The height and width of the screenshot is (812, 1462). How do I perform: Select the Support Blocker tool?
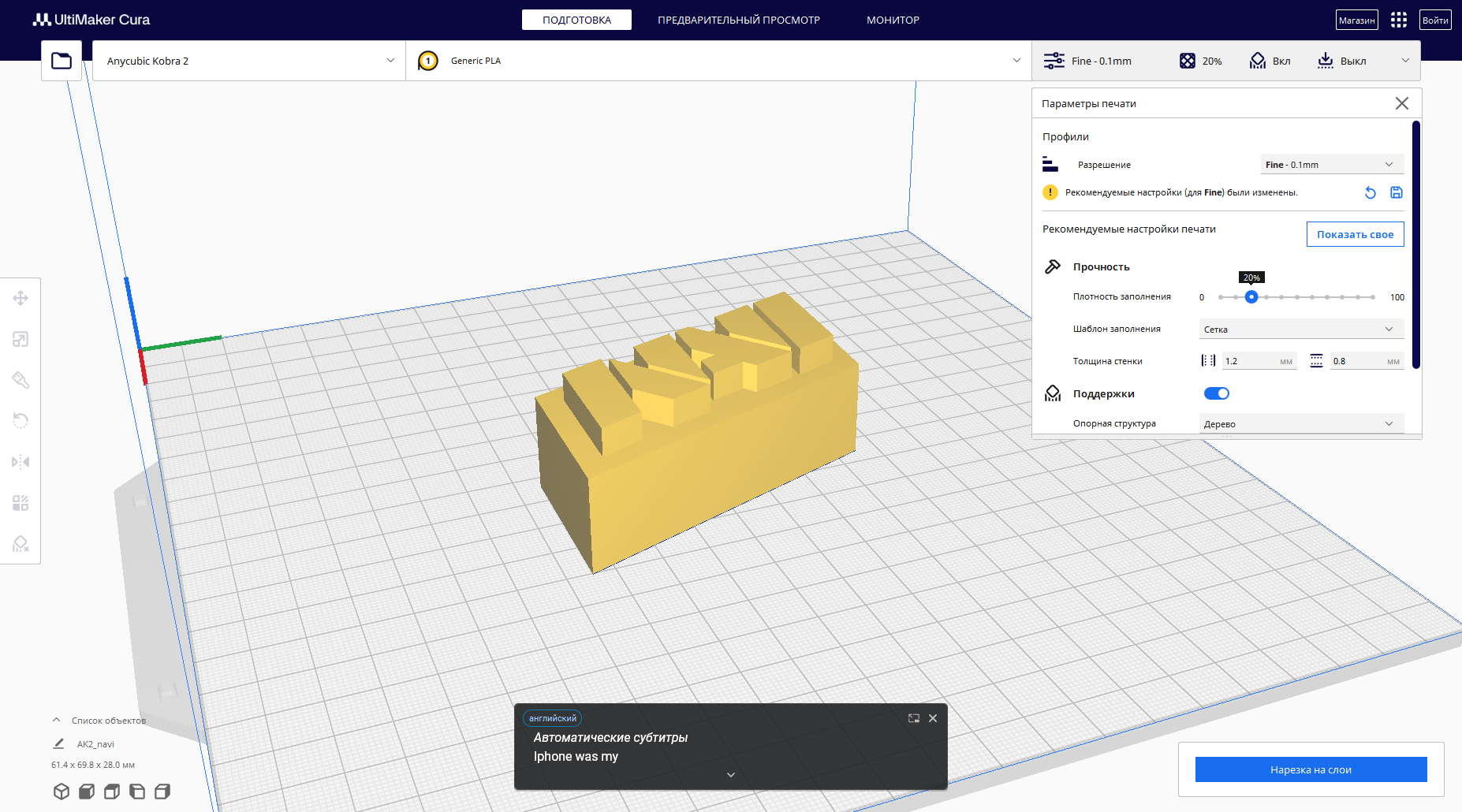[21, 544]
